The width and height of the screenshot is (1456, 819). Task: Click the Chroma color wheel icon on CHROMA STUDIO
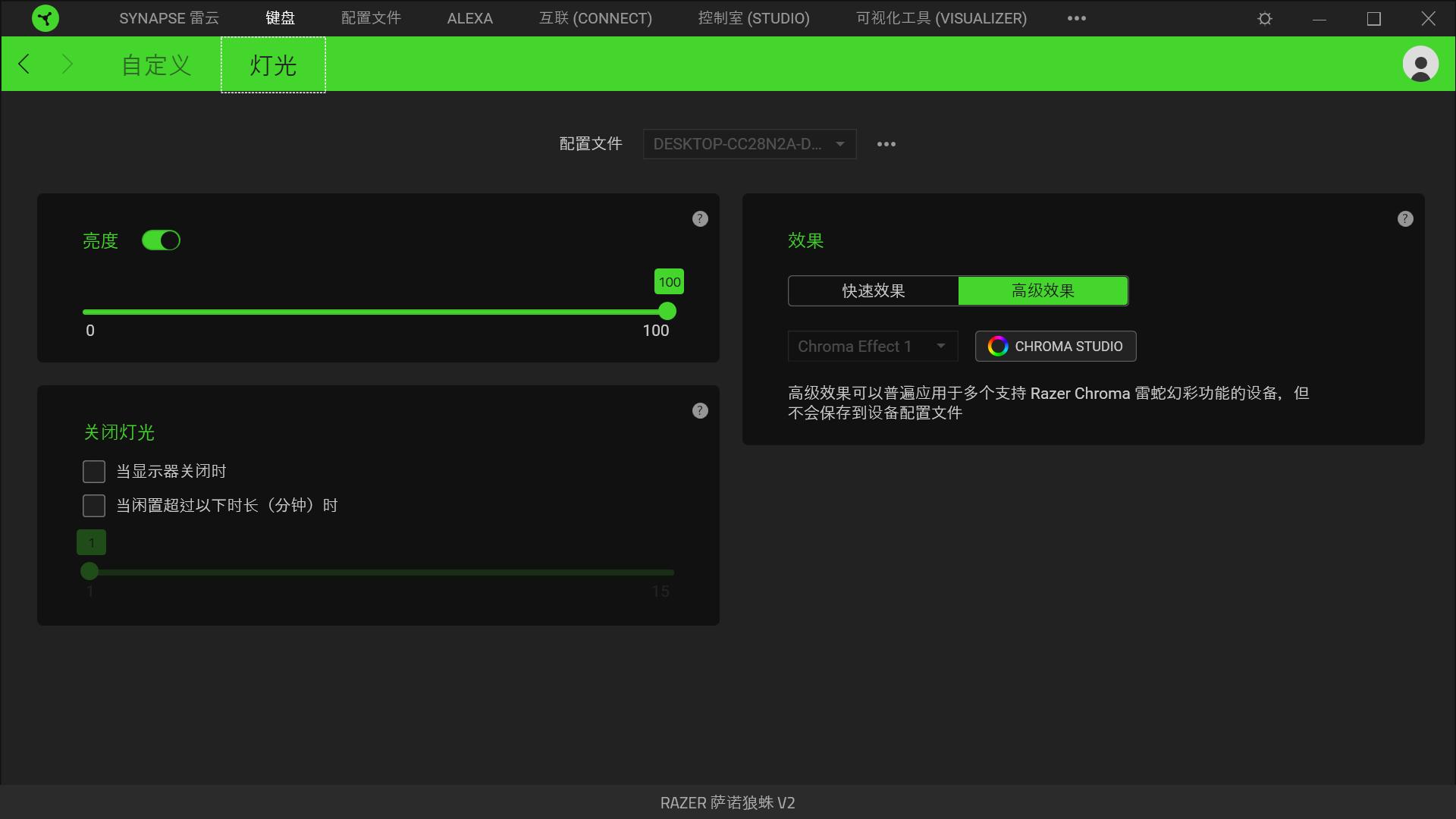click(998, 346)
